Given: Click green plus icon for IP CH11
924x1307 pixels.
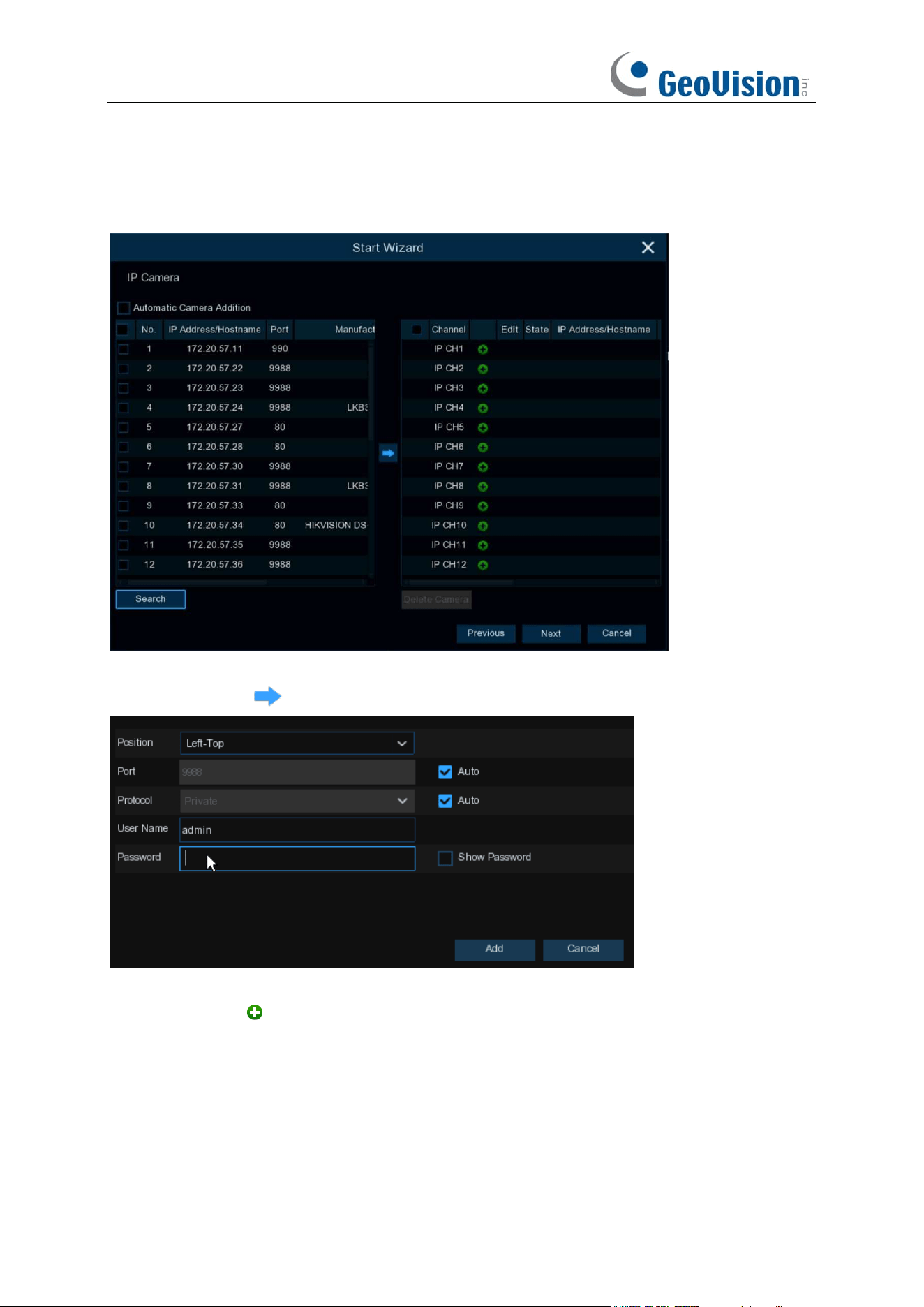Looking at the screenshot, I should 482,545.
